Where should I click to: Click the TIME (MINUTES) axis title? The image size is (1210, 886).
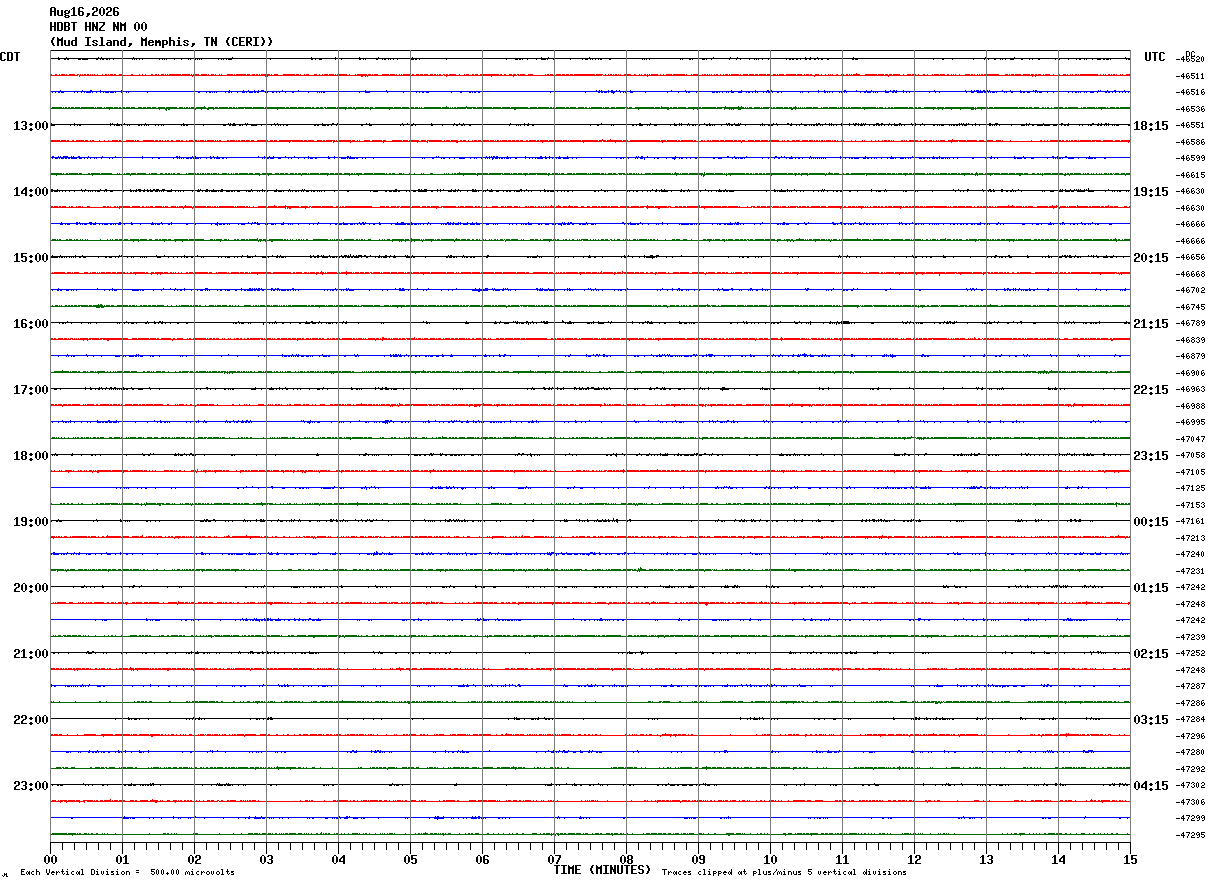coord(602,870)
